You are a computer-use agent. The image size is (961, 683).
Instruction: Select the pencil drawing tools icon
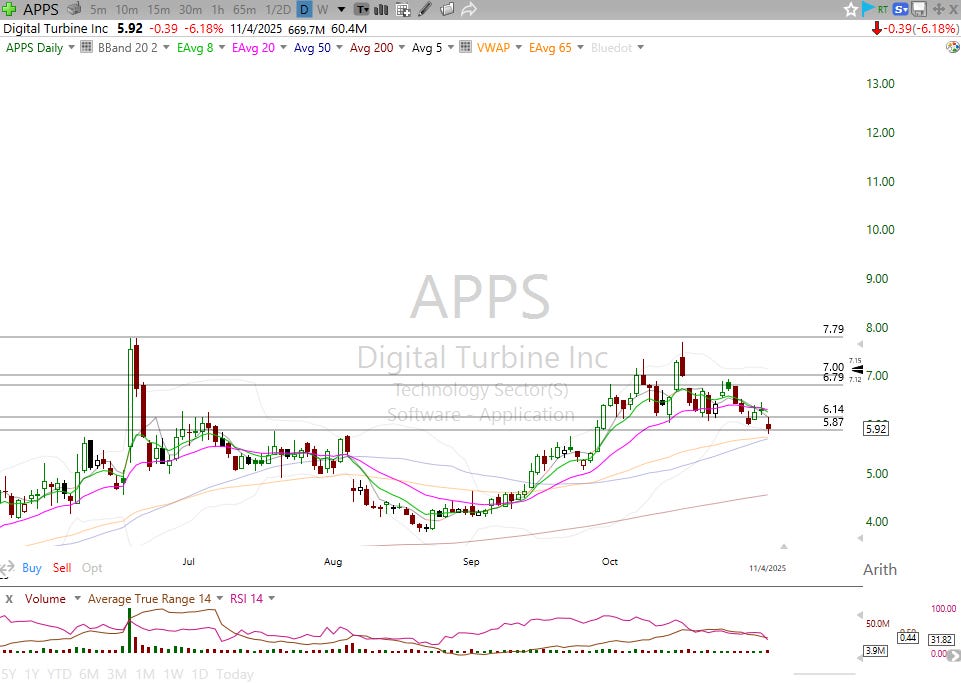[x=425, y=9]
